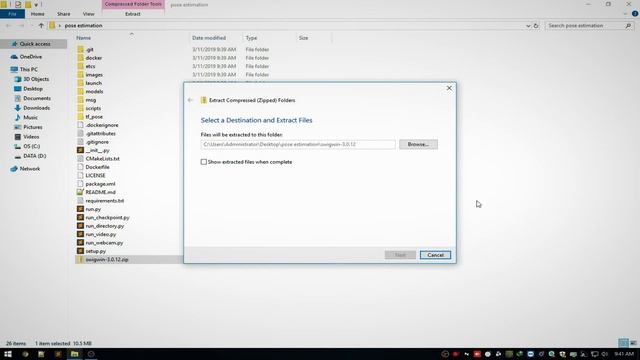This screenshot has width=640, height=360.
Task: Select the __init__.py file icon
Action: click(x=80, y=150)
